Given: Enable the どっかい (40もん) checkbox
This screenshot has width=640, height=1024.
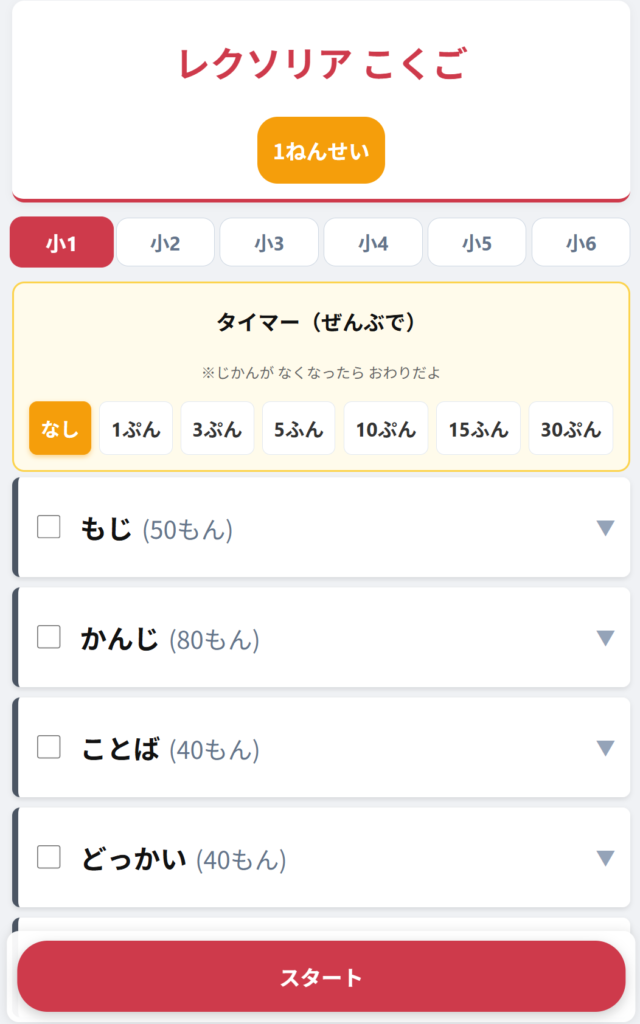Looking at the screenshot, I should 49,857.
